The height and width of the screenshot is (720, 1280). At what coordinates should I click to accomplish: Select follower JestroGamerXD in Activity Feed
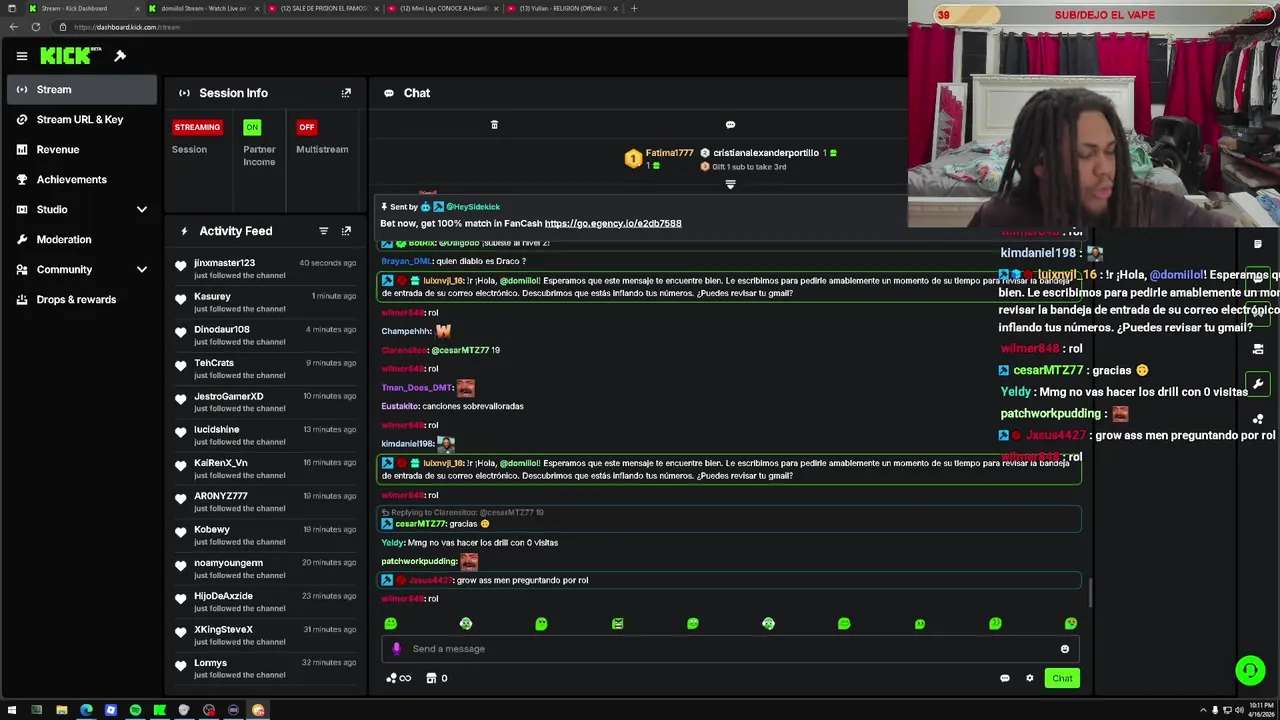point(229,397)
